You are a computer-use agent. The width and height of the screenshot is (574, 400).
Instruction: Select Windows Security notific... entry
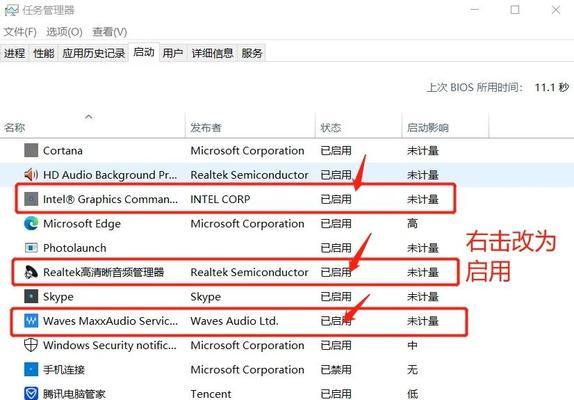[x=109, y=345]
